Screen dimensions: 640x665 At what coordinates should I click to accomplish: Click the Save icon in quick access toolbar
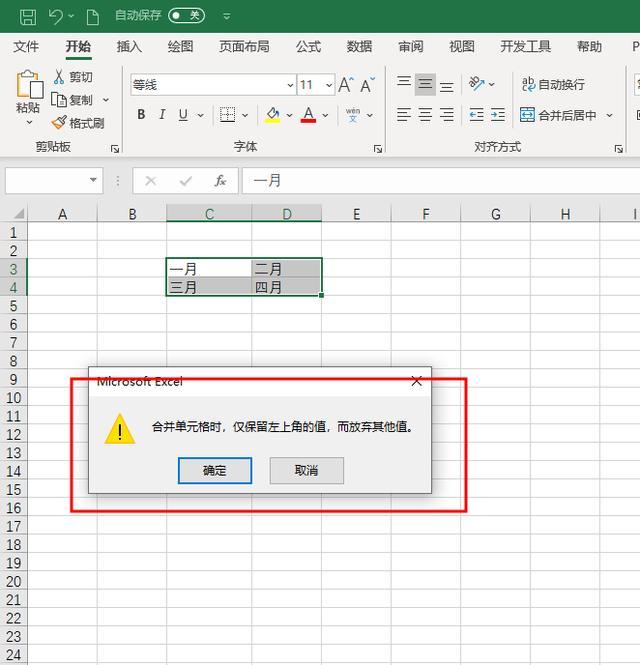[28, 16]
